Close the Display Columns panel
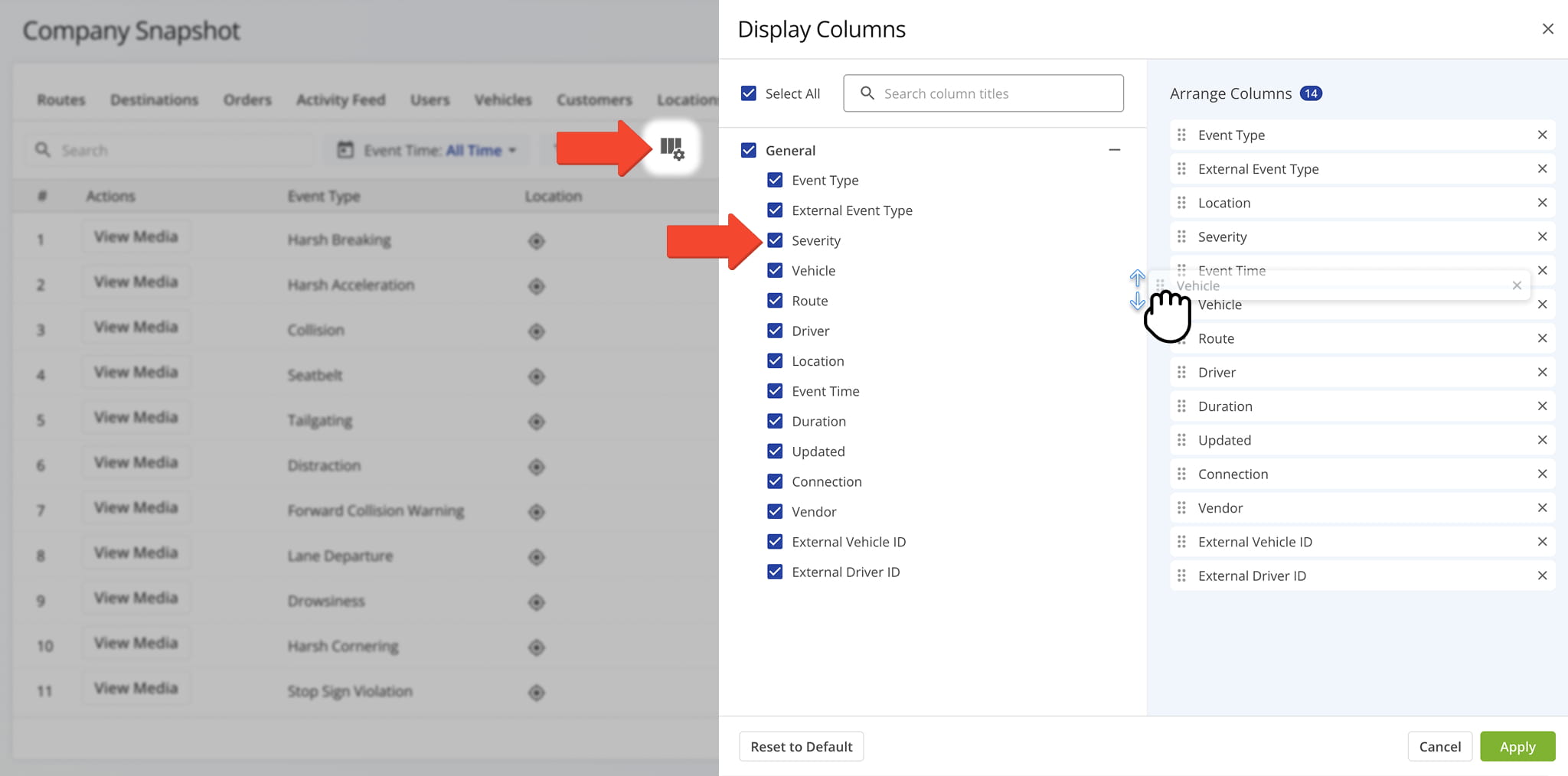Viewport: 1568px width, 776px height. tap(1547, 29)
